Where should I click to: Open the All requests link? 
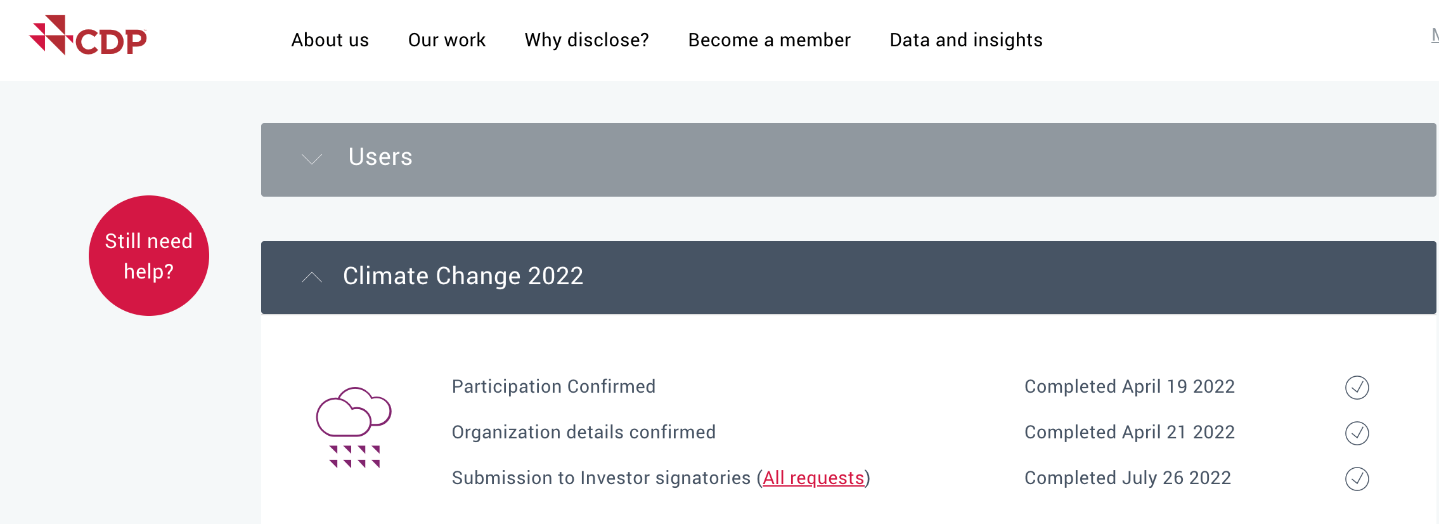point(813,478)
